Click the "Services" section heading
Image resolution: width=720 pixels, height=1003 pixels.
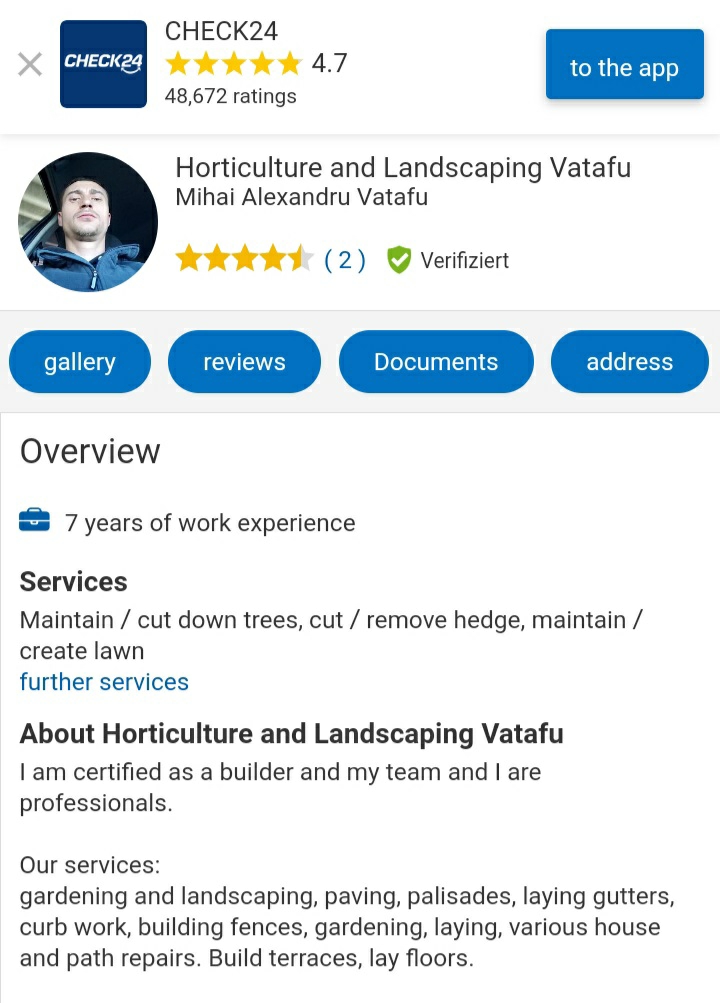pos(74,581)
